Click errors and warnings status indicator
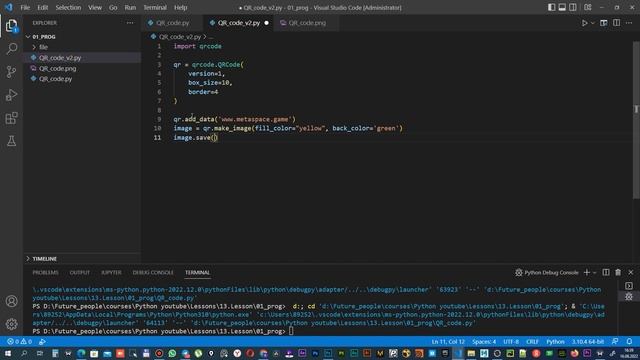Screen dimensions: 640x360 [x=19, y=342]
